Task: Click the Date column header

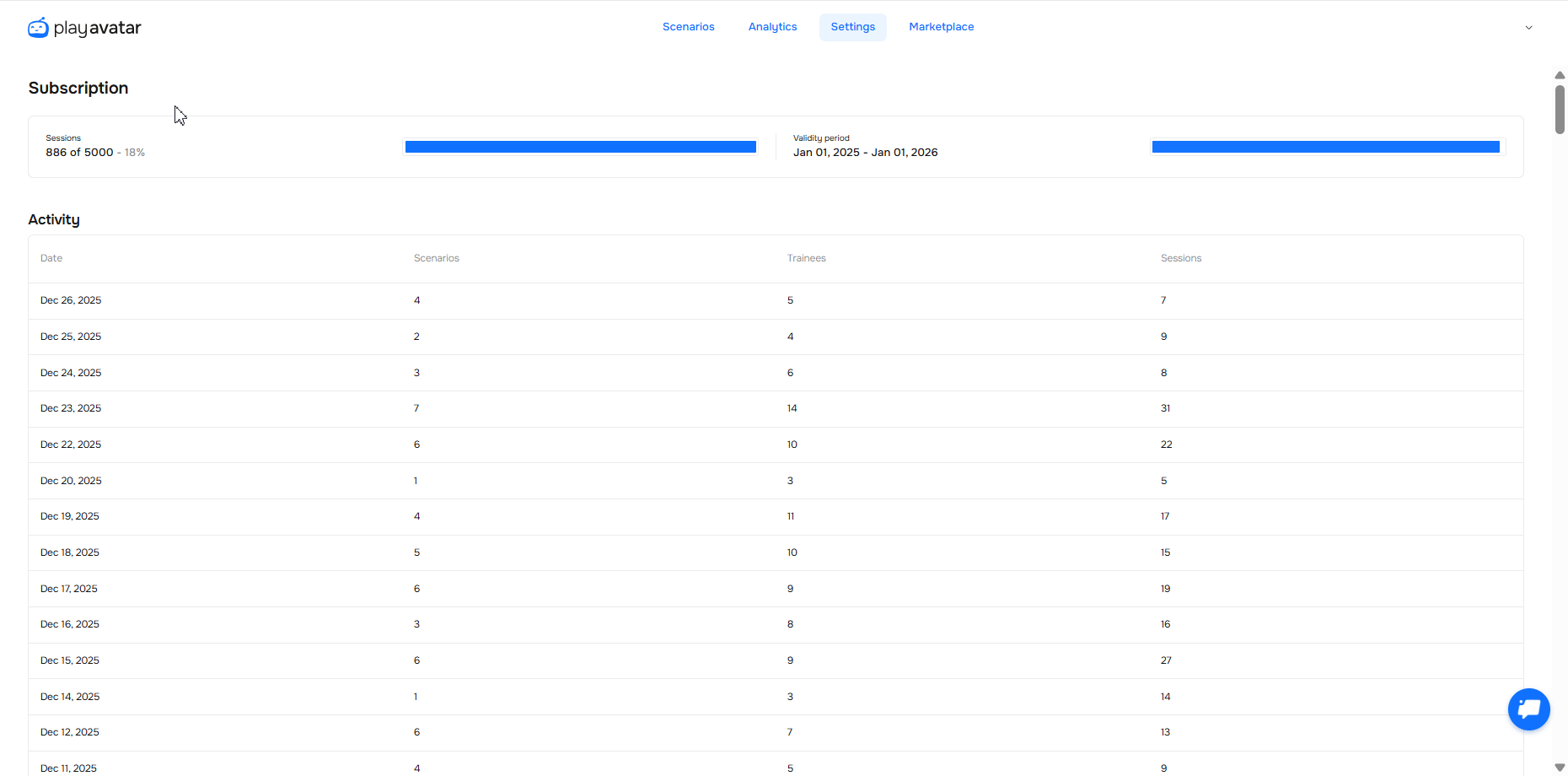Action: point(51,258)
